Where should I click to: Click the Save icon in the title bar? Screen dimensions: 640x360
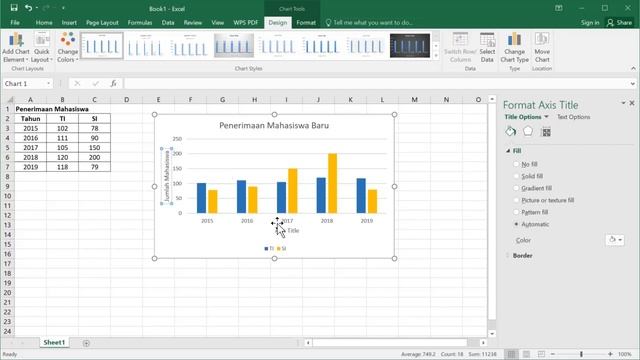click(14, 8)
